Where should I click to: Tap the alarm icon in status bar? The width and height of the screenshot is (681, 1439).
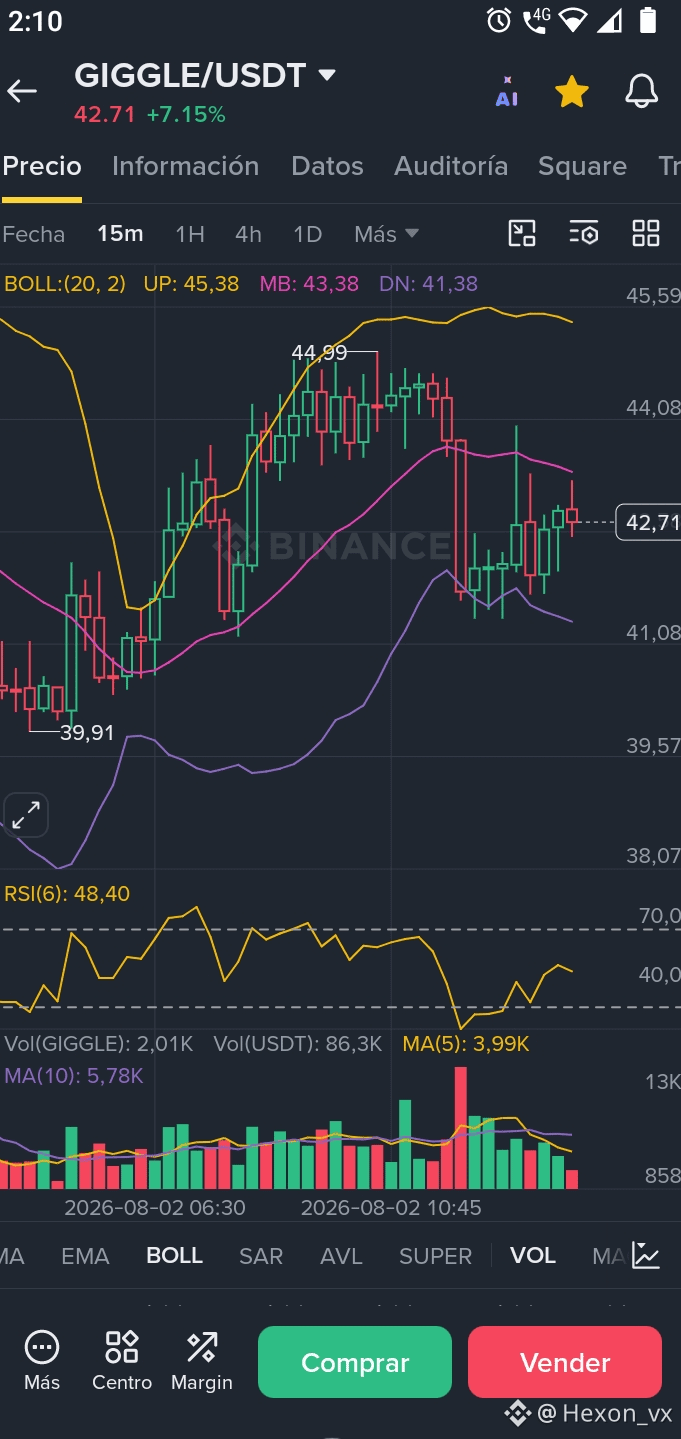click(498, 20)
